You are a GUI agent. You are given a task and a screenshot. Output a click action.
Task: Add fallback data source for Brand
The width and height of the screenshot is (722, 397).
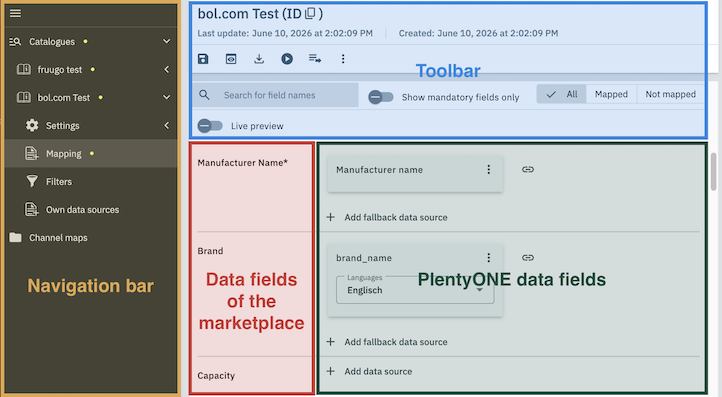click(x=387, y=342)
